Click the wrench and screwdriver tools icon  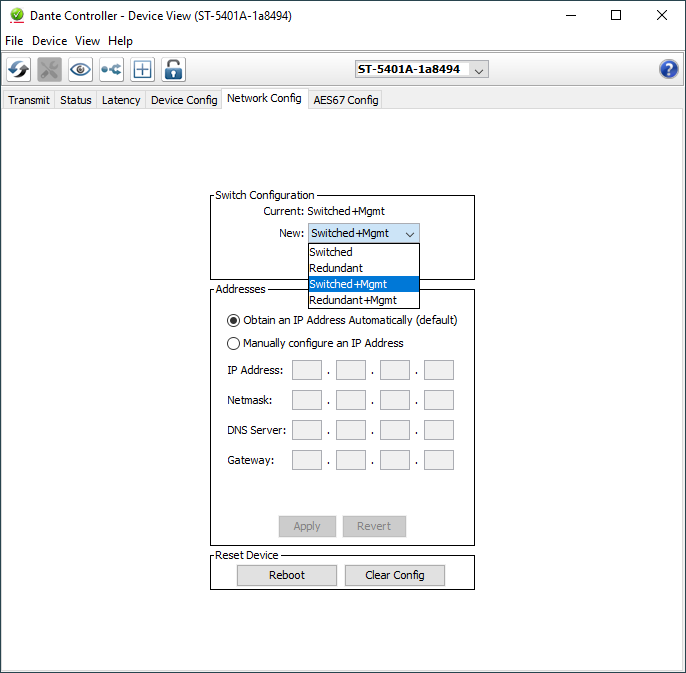click(49, 69)
